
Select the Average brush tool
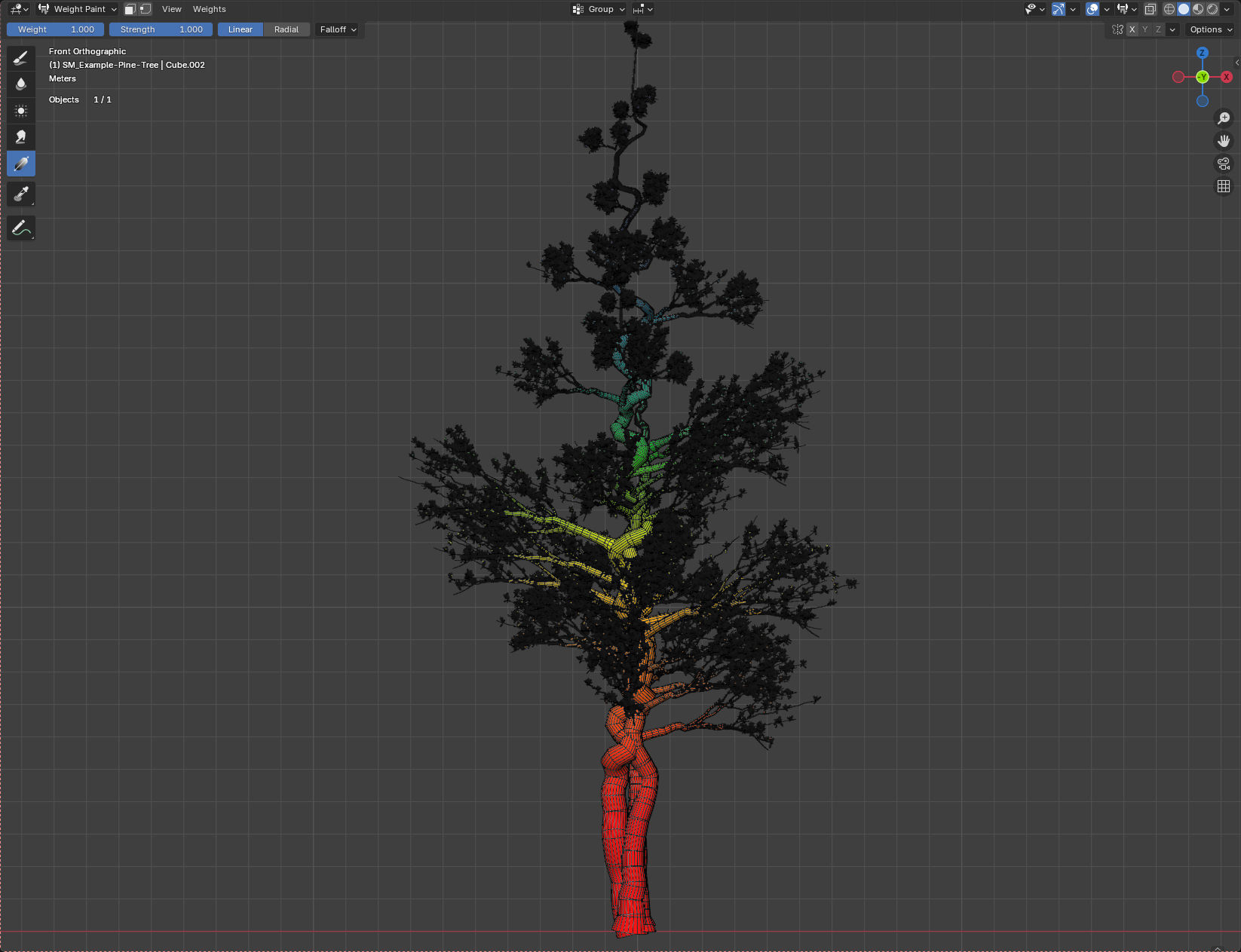[x=21, y=111]
